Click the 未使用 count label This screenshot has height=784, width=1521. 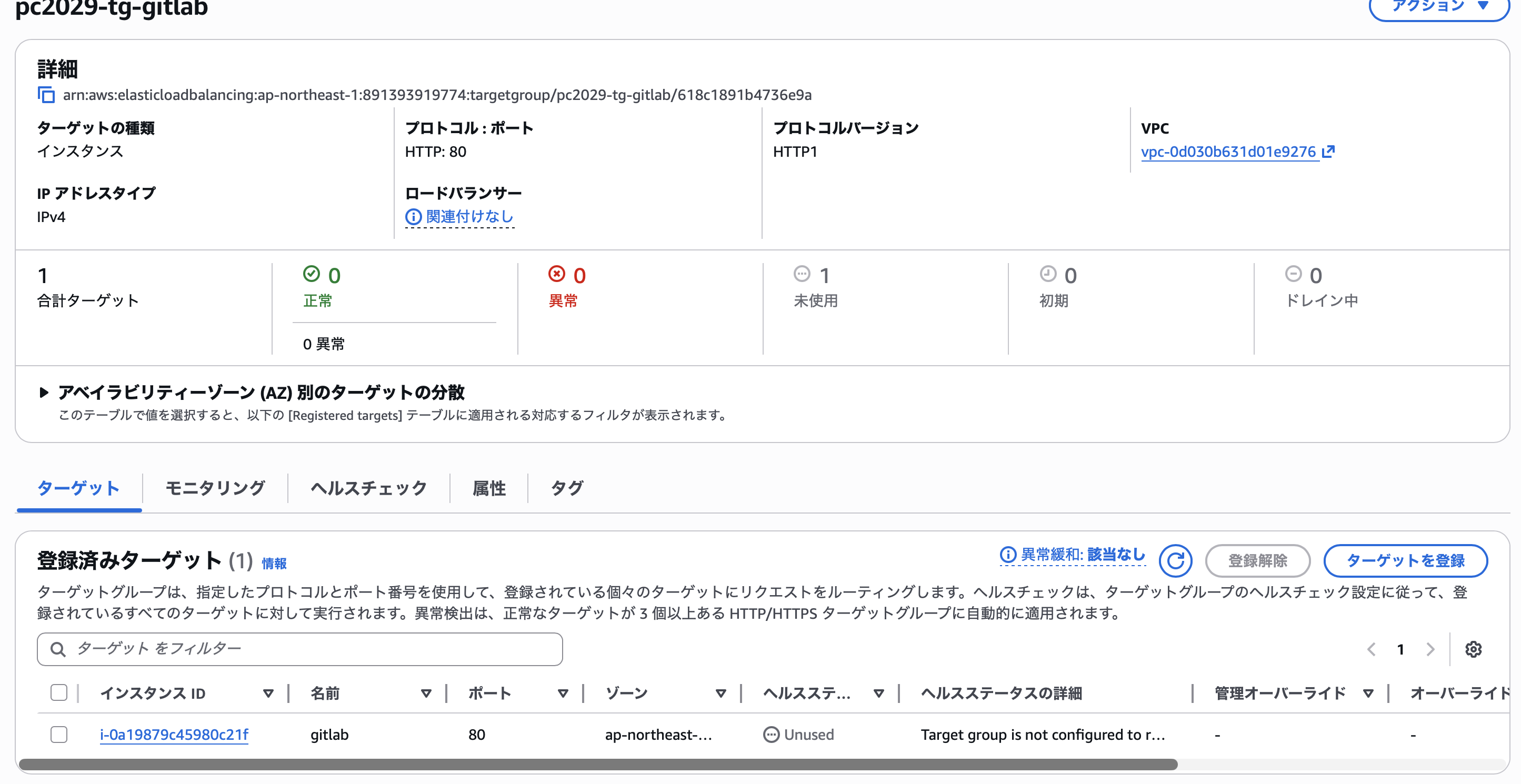pos(816,301)
